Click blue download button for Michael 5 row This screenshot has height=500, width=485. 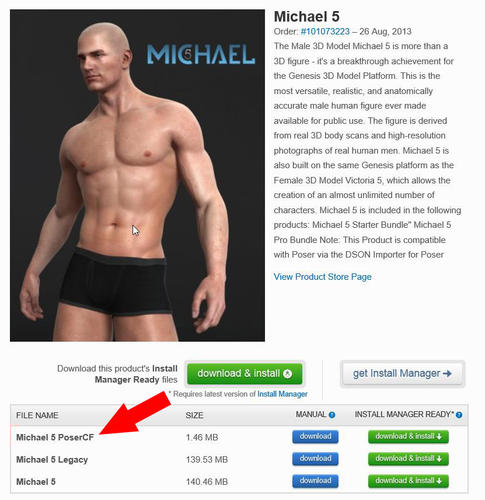(315, 481)
